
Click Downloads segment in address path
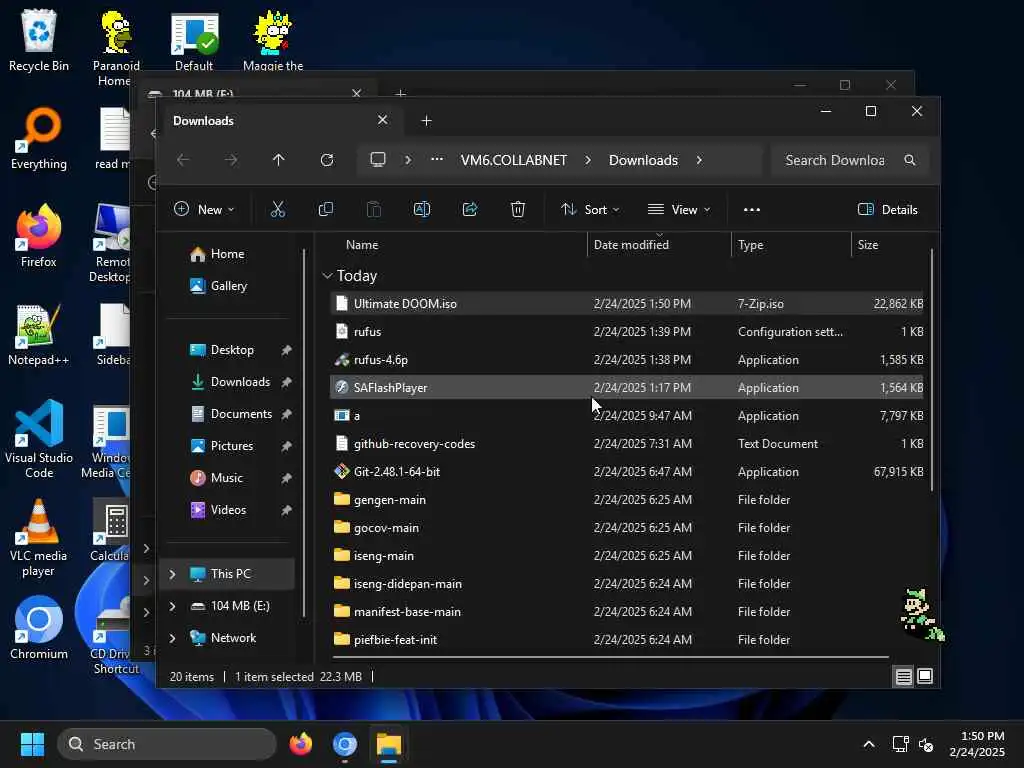pyautogui.click(x=643, y=160)
